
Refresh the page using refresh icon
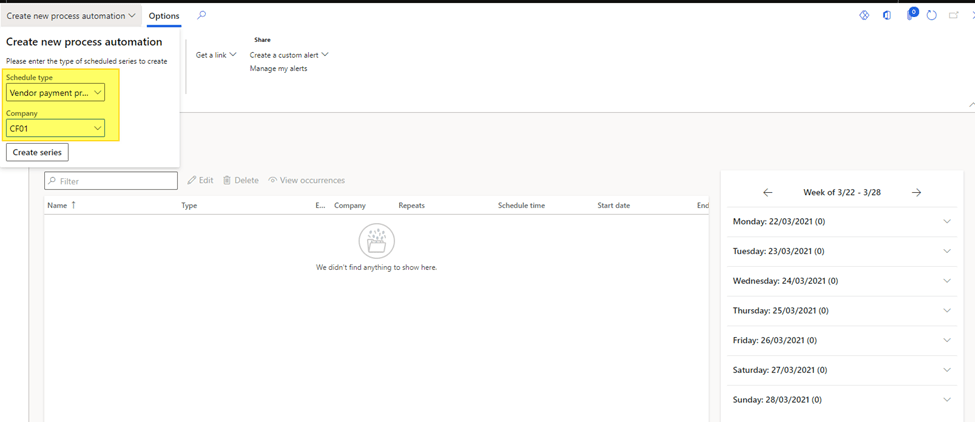pos(932,15)
